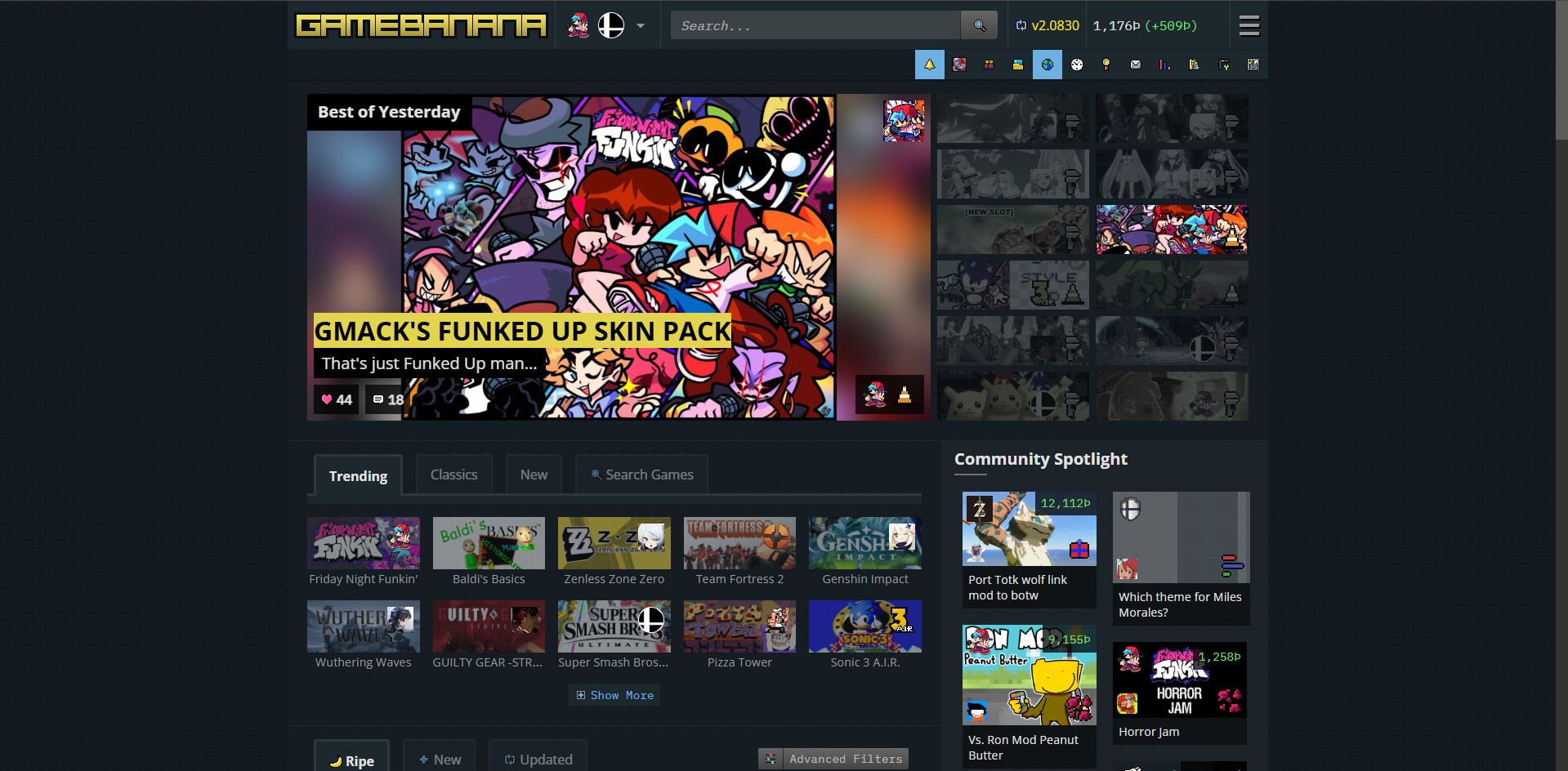The height and width of the screenshot is (771, 1568).
Task: Click the sliders settings panel icon
Action: click(x=1253, y=65)
